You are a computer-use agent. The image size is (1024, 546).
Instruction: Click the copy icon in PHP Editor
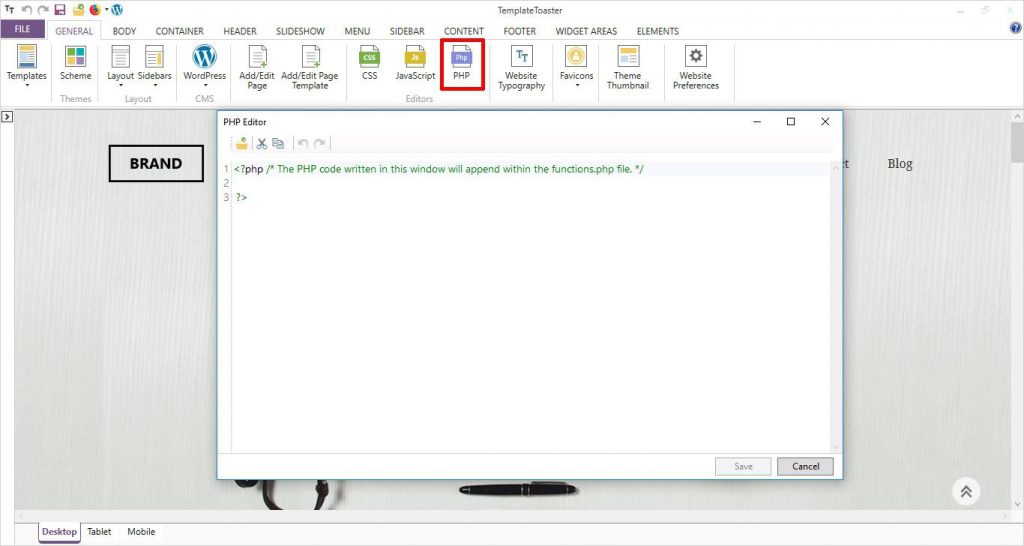(x=278, y=144)
